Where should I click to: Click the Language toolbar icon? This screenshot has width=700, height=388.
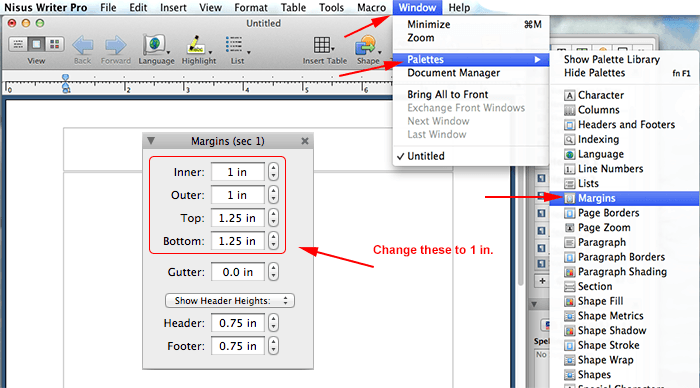154,45
